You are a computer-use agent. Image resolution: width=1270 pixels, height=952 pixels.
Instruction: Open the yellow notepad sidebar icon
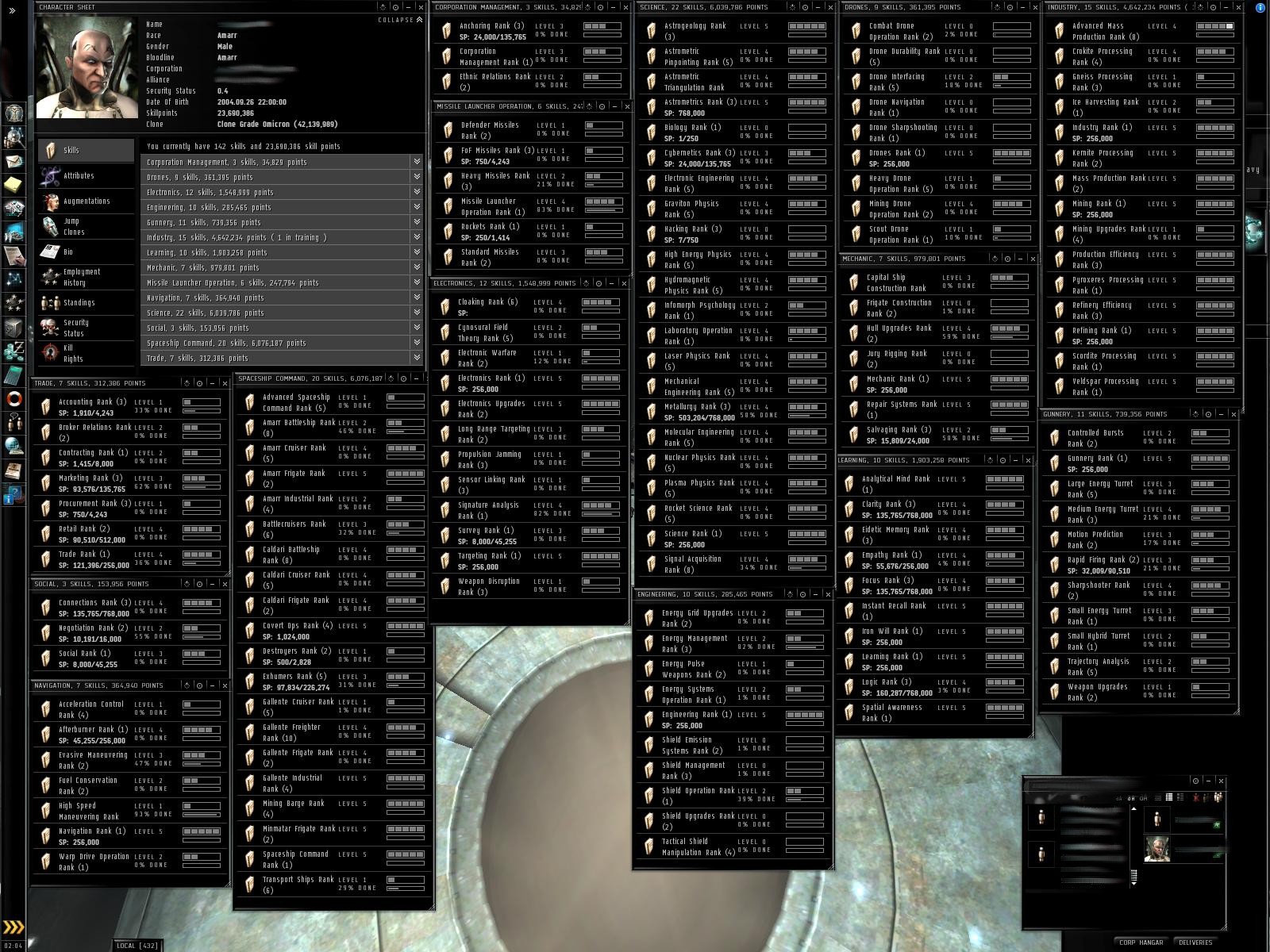point(14,185)
